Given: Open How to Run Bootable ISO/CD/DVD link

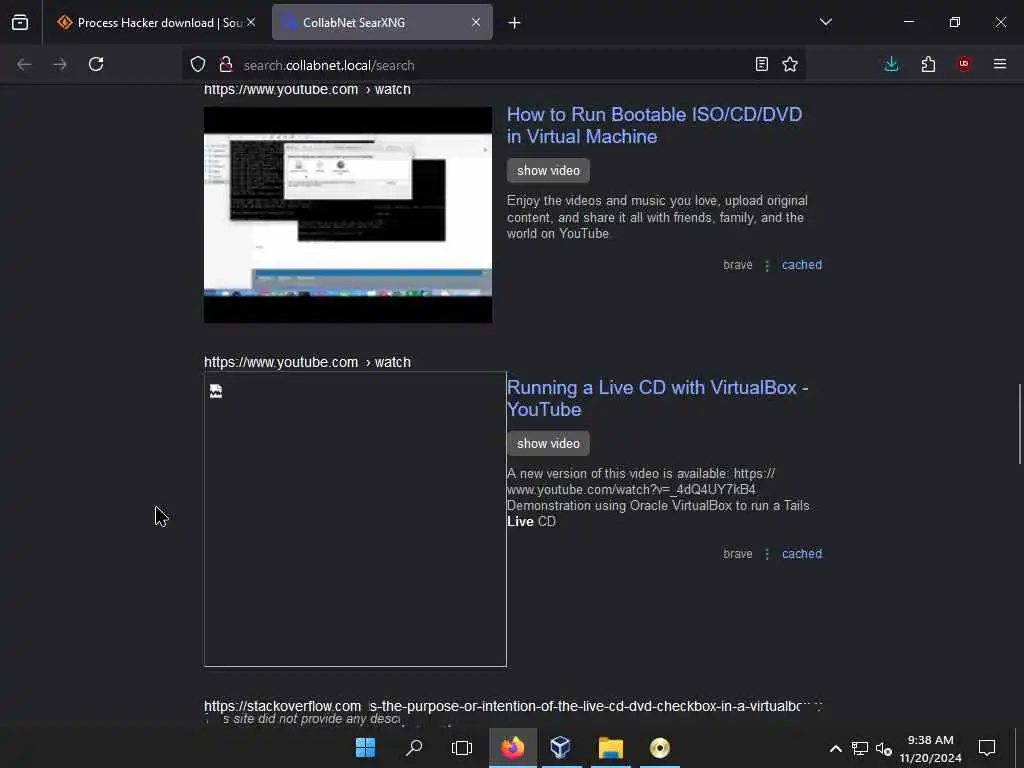Looking at the screenshot, I should click(654, 125).
